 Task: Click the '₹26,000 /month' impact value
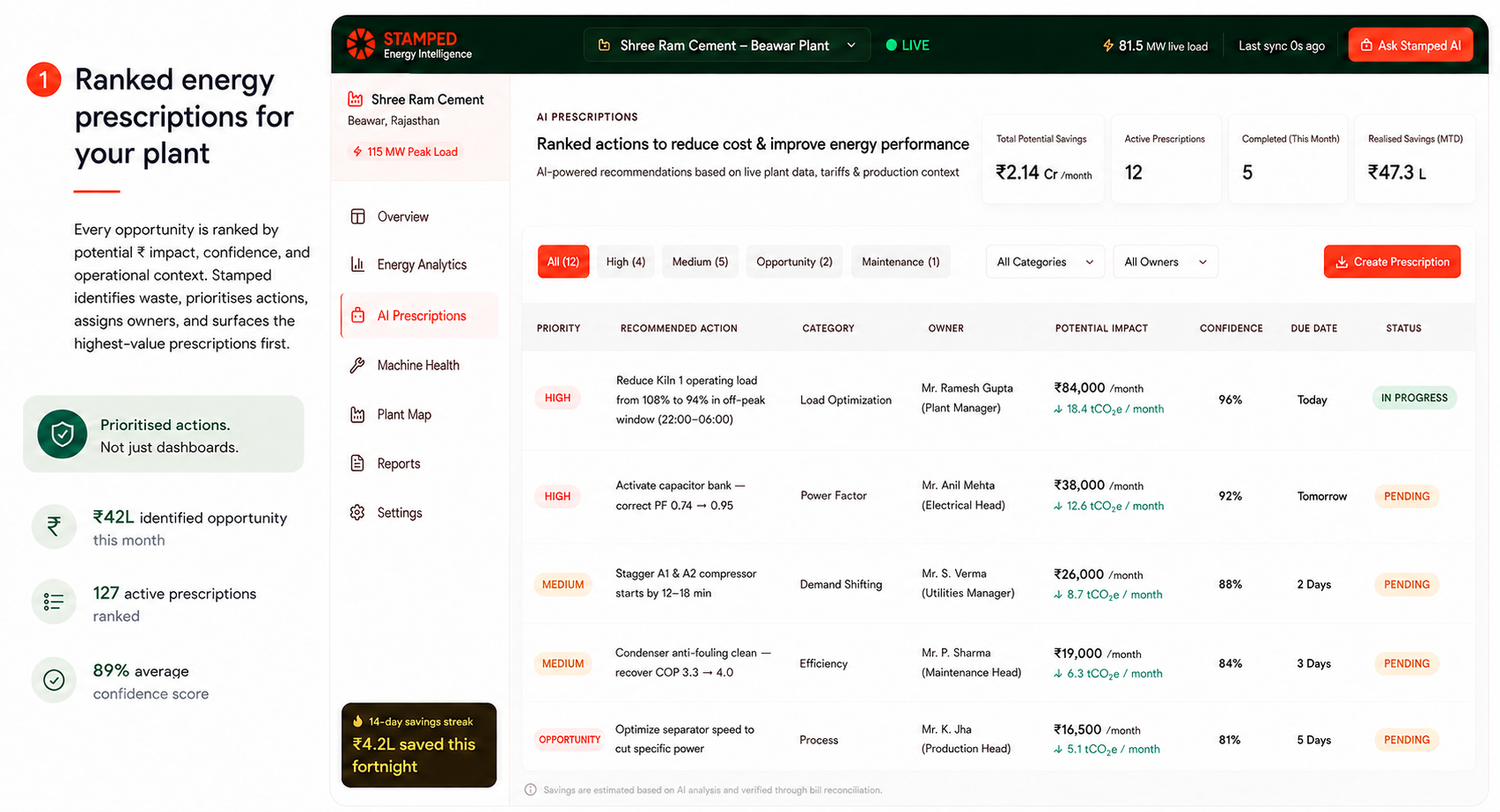[1099, 574]
